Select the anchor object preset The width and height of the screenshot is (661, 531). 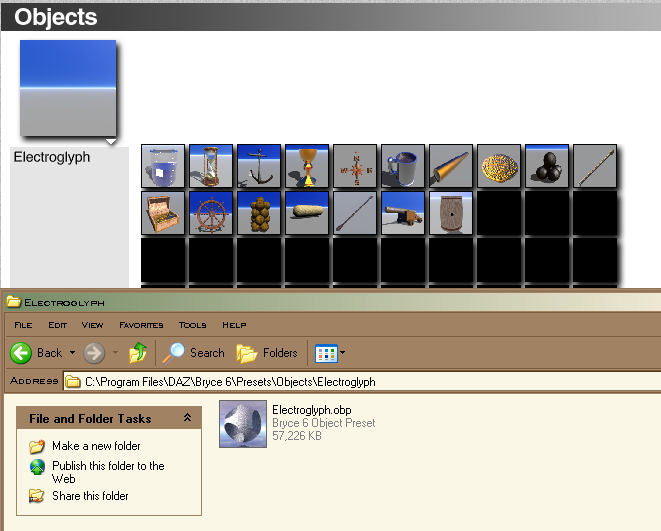pos(259,166)
